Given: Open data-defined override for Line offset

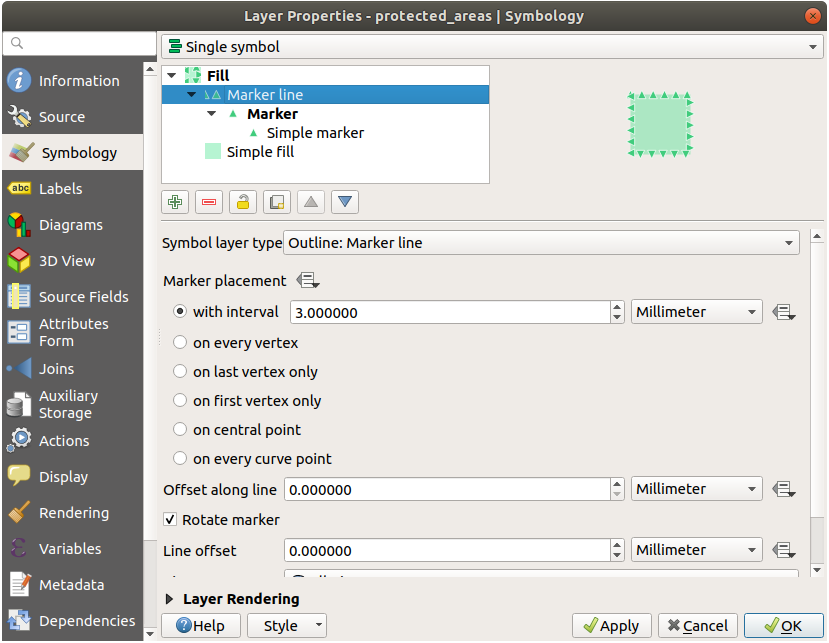Looking at the screenshot, I should click(x=784, y=550).
